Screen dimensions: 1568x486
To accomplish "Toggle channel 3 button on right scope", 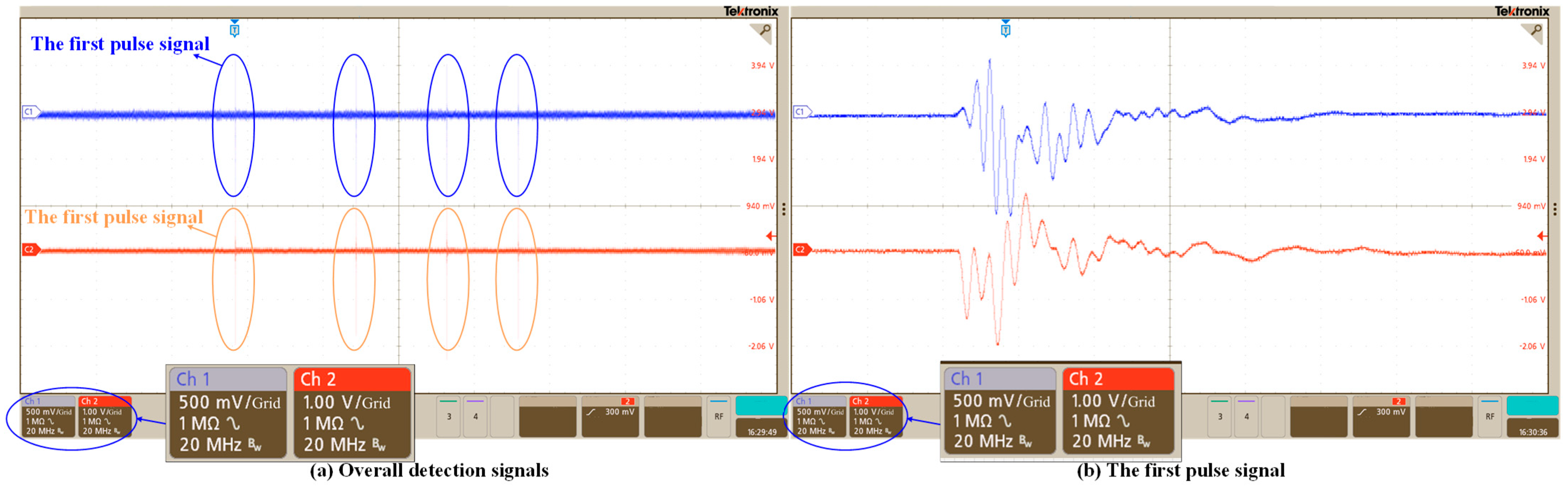I will click(1220, 417).
